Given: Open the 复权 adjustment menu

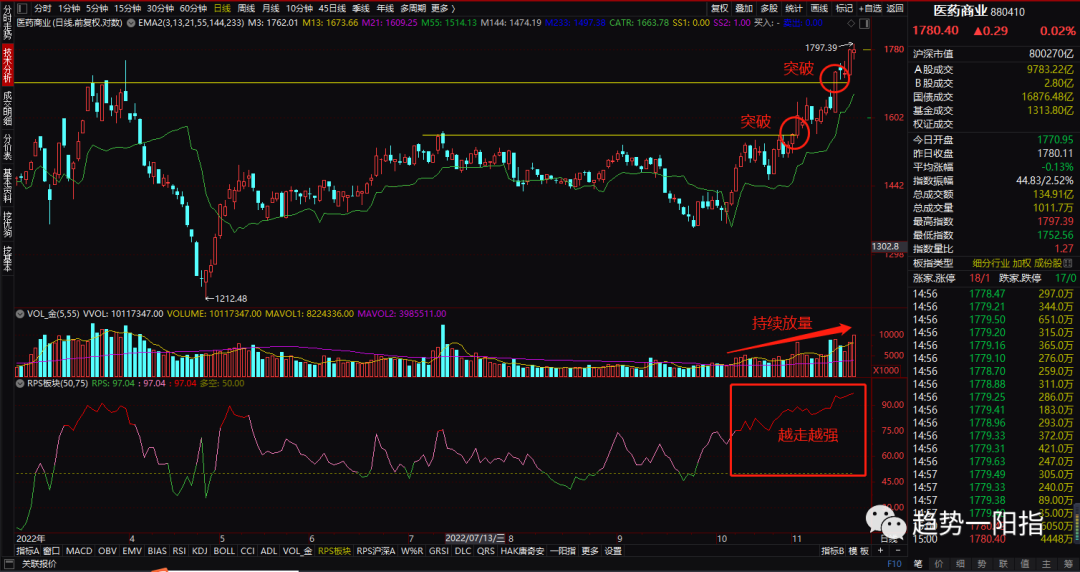Looking at the screenshot, I should click(x=720, y=8).
